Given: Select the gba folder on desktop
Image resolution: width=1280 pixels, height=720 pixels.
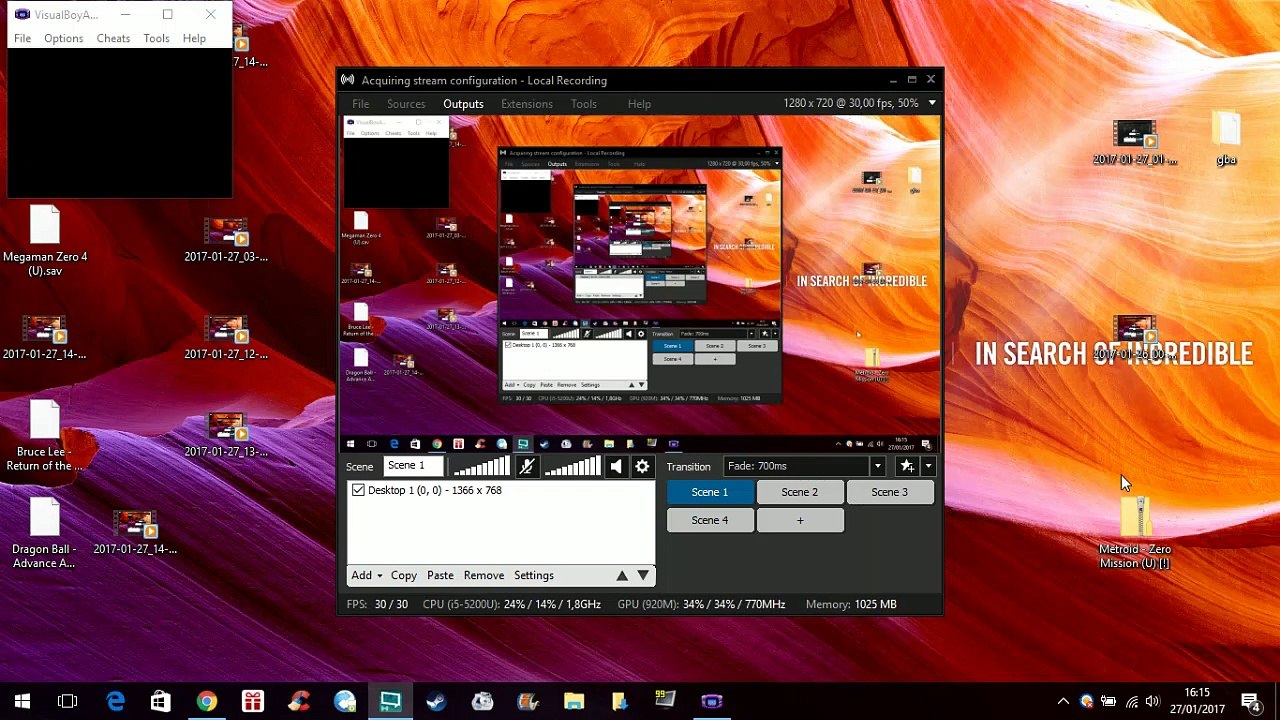Looking at the screenshot, I should click(x=1226, y=138).
